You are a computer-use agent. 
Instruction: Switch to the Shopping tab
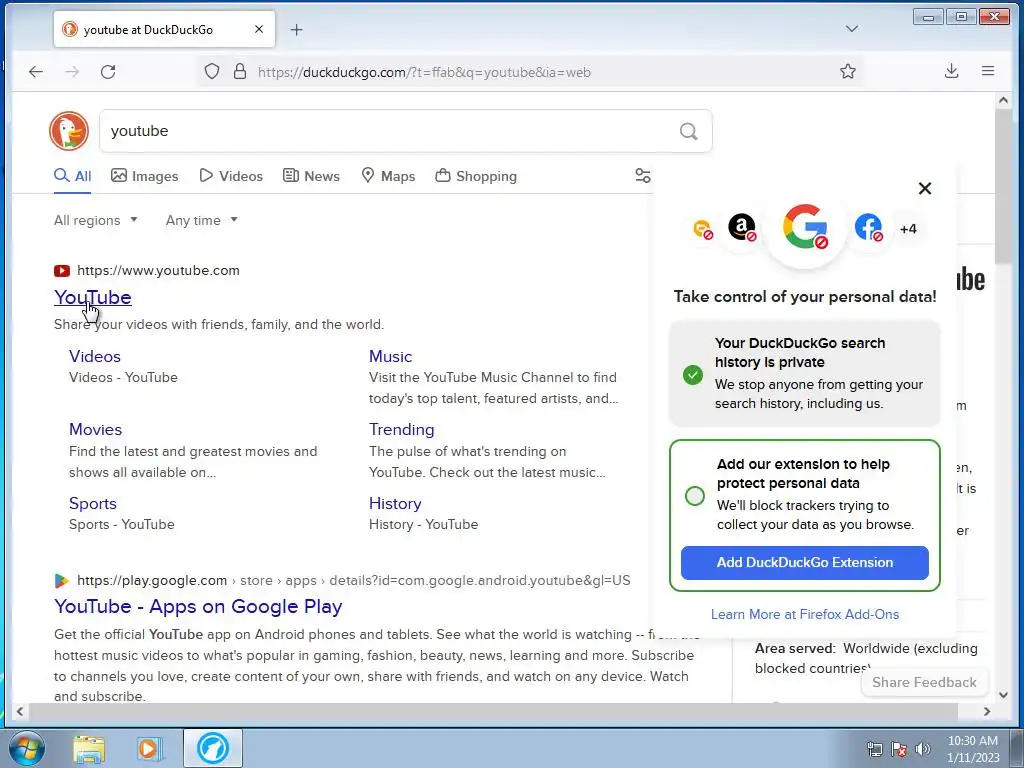click(476, 176)
